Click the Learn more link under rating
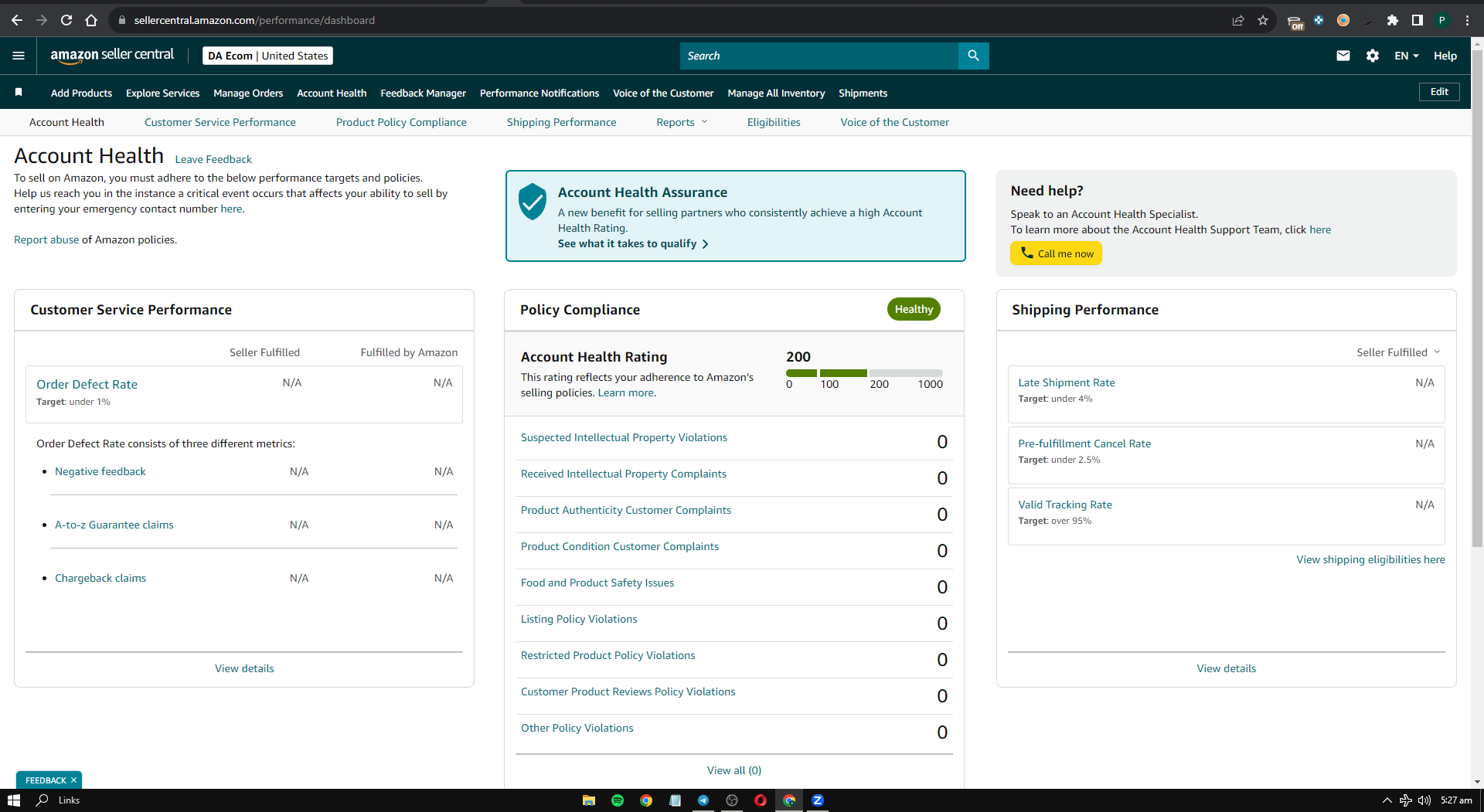Viewport: 1484px width, 812px height. (x=626, y=392)
